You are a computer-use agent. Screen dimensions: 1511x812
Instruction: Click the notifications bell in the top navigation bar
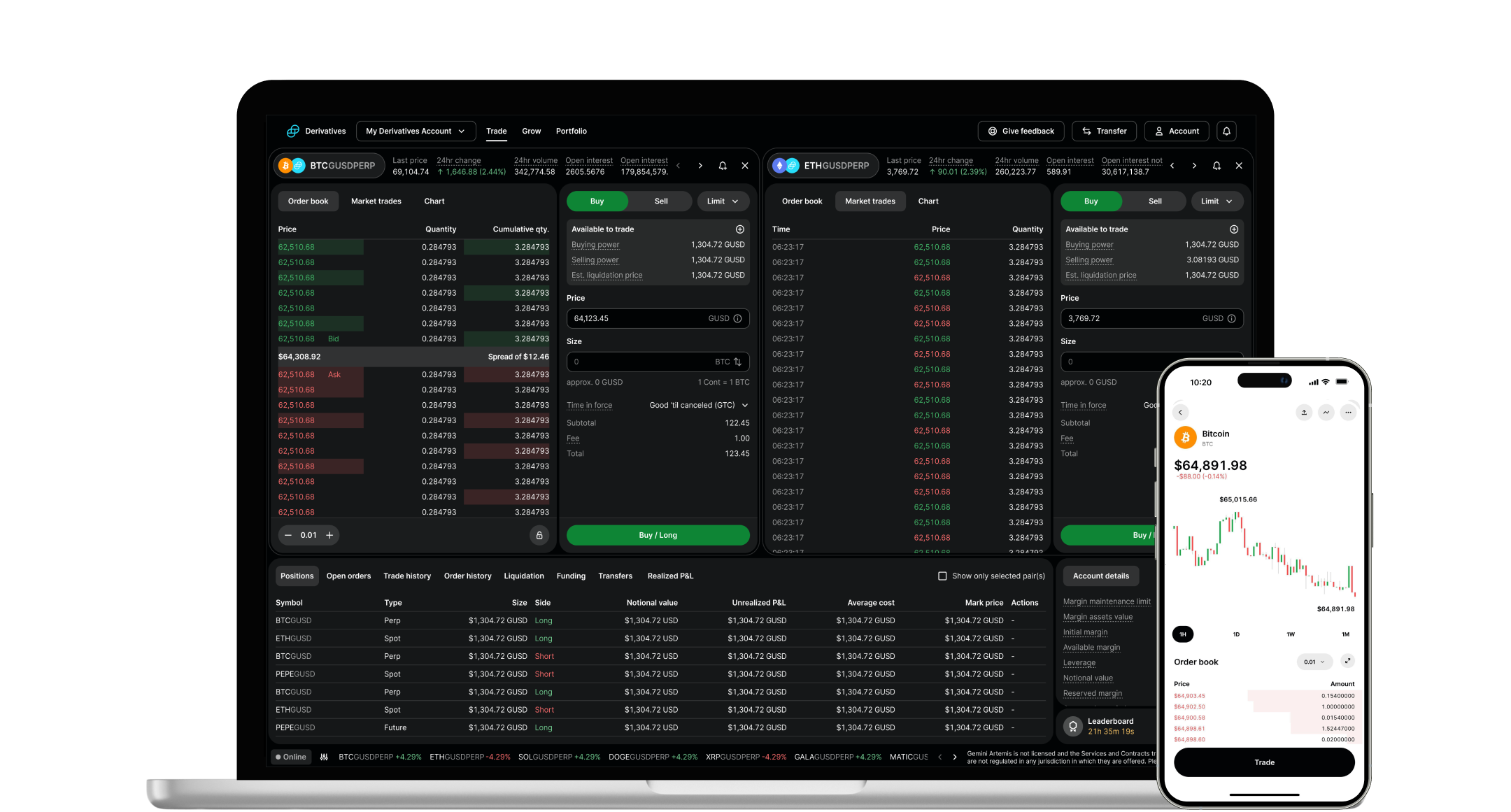(1226, 131)
